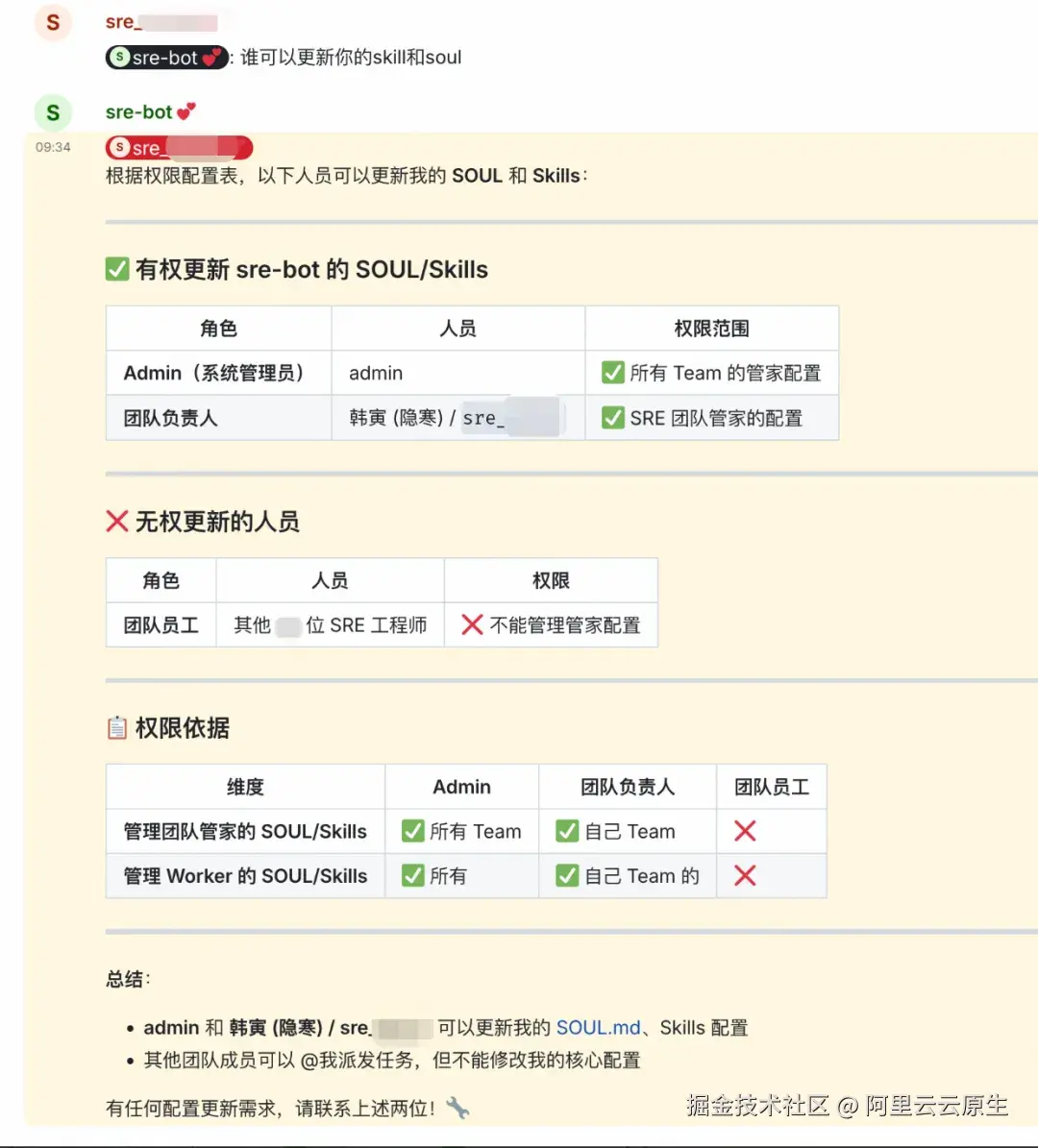This screenshot has width=1038, height=1148.
Task: Click the green checkmark beside 有权更新 heading
Action: tap(116, 269)
